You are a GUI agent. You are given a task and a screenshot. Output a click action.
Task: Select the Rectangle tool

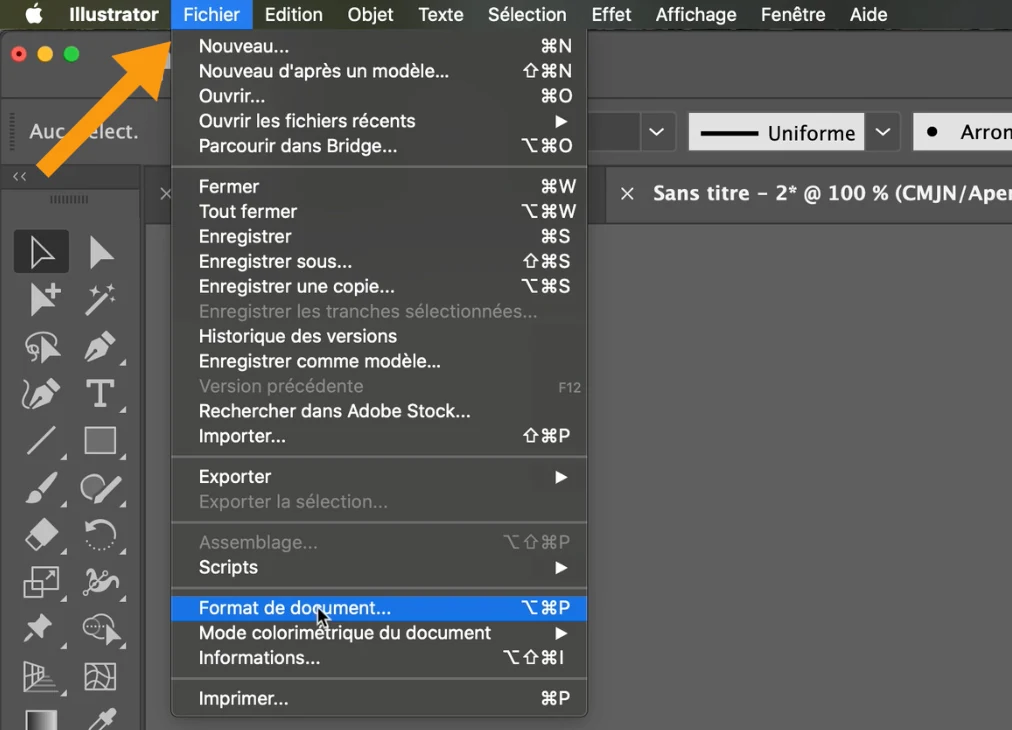[101, 441]
